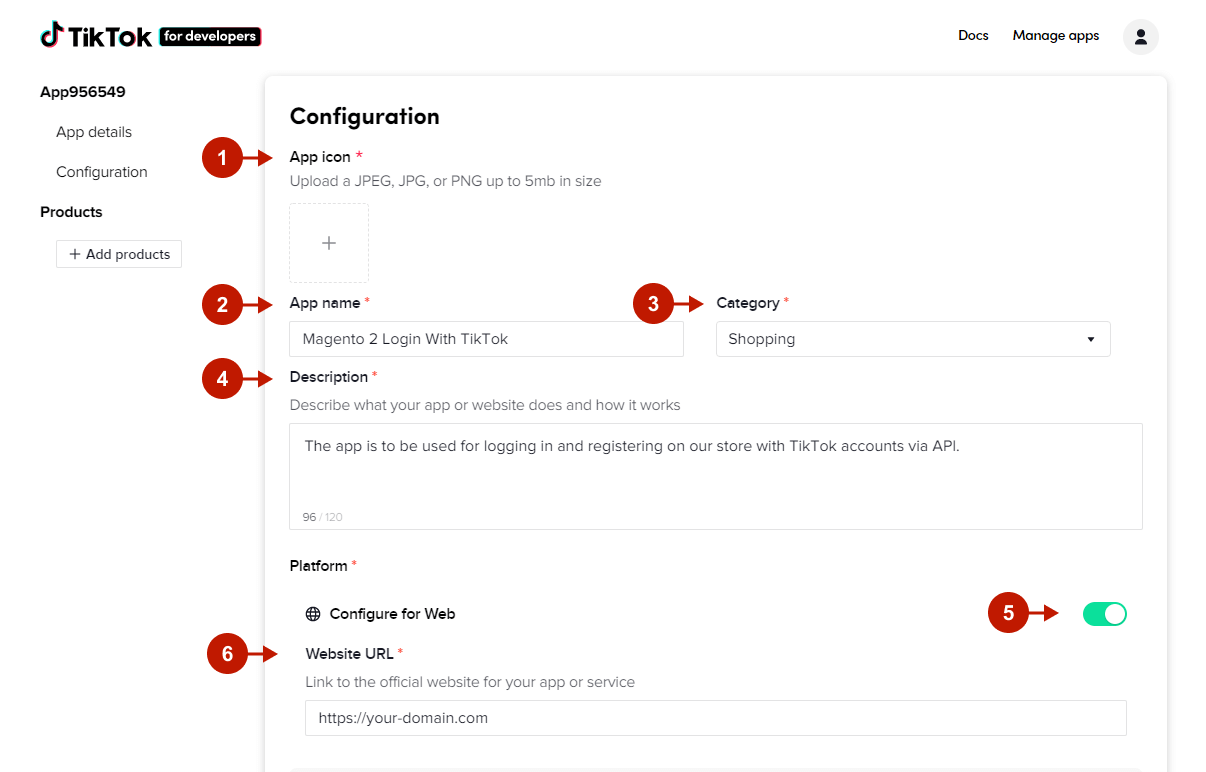Screen dimensions: 1206x772
Task: Click the 'Configure for Web' label text
Action: coord(393,614)
